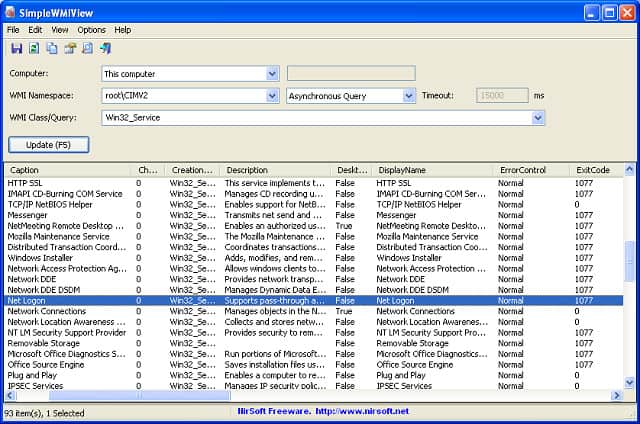Screen dimensions: 640x424
Task: Click the Exit toolbar icon
Action: coord(105,49)
